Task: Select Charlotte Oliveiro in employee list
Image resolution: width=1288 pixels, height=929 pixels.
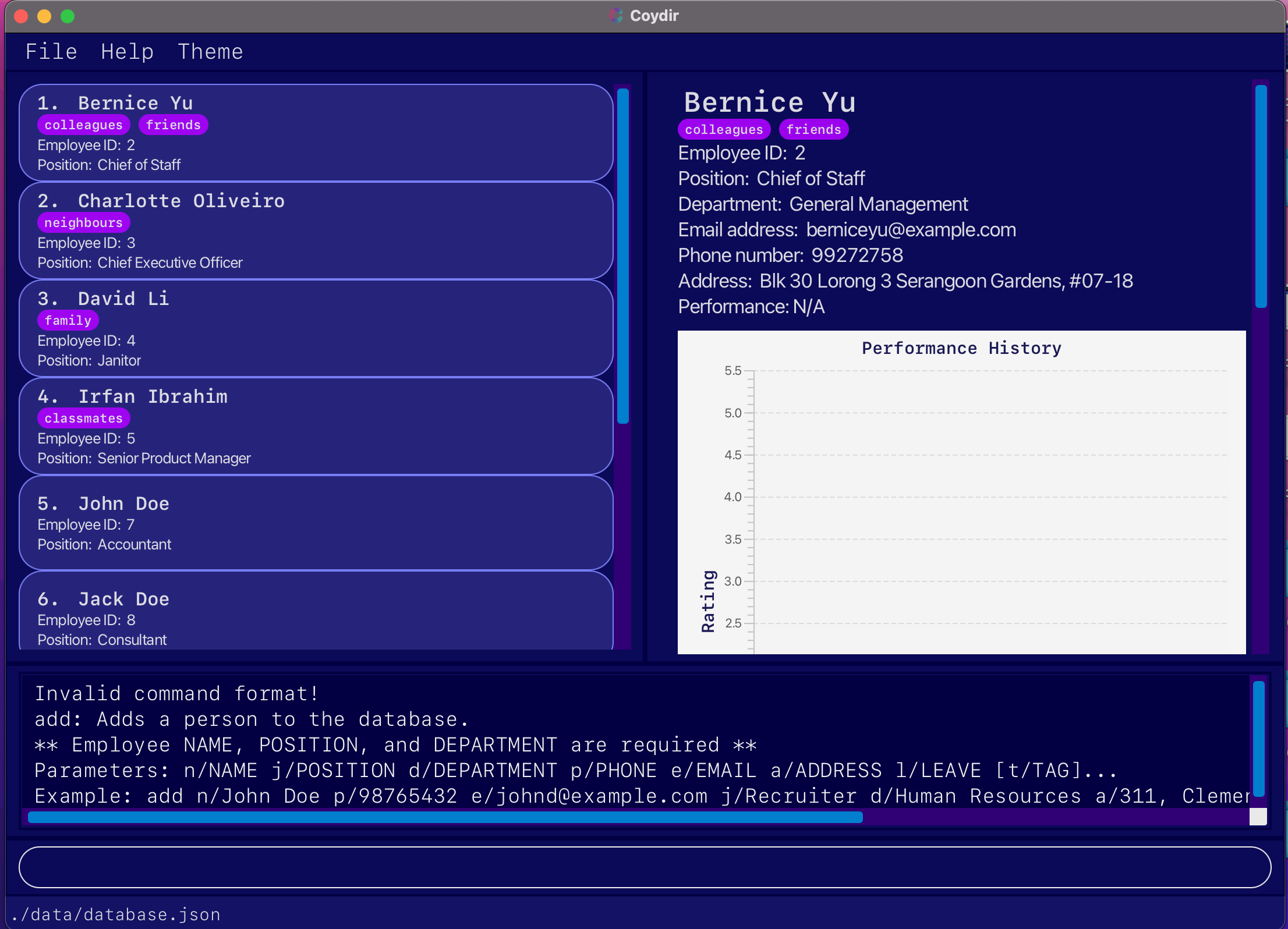Action: point(316,231)
